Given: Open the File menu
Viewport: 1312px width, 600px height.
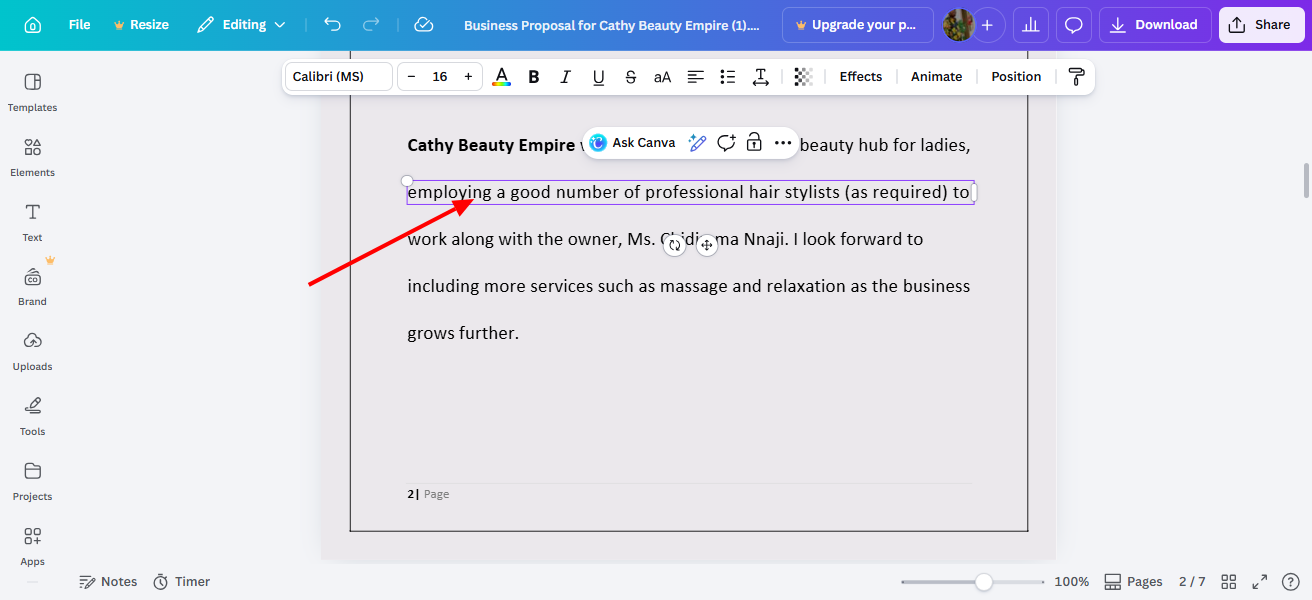Looking at the screenshot, I should 79,24.
